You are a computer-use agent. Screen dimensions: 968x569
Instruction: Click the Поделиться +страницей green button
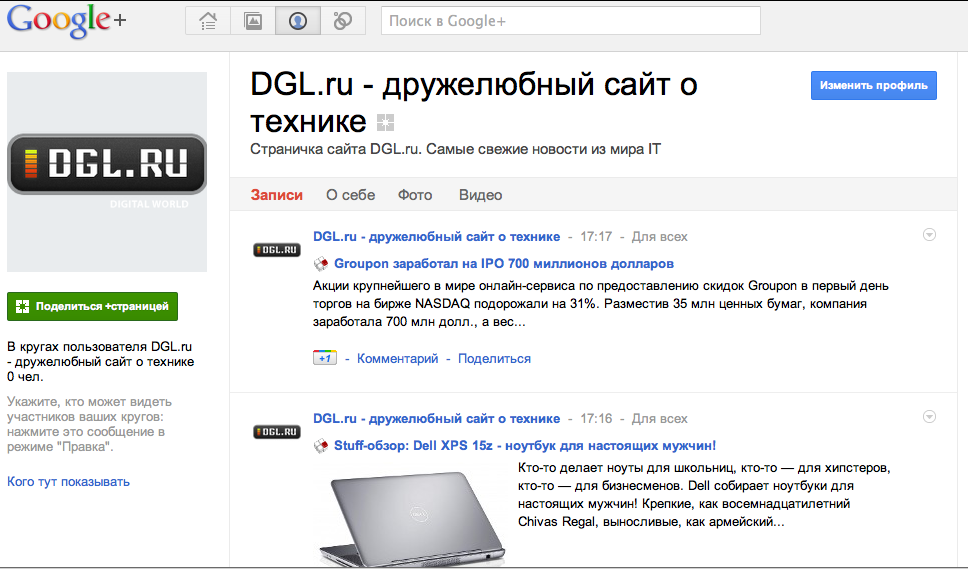coord(93,306)
